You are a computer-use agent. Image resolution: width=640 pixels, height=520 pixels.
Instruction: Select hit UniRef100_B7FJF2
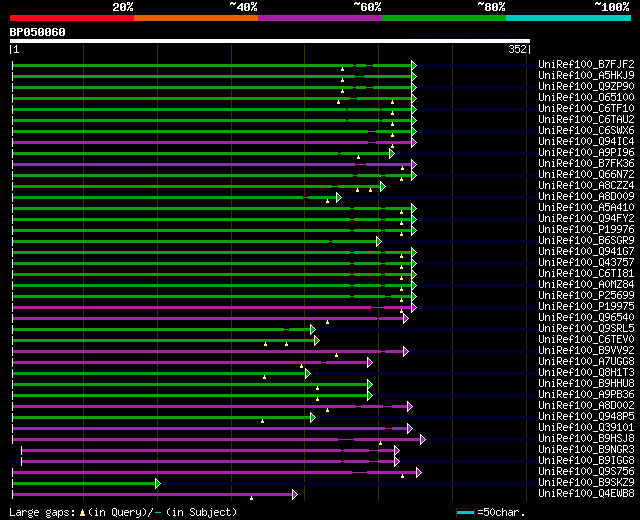[586, 64]
